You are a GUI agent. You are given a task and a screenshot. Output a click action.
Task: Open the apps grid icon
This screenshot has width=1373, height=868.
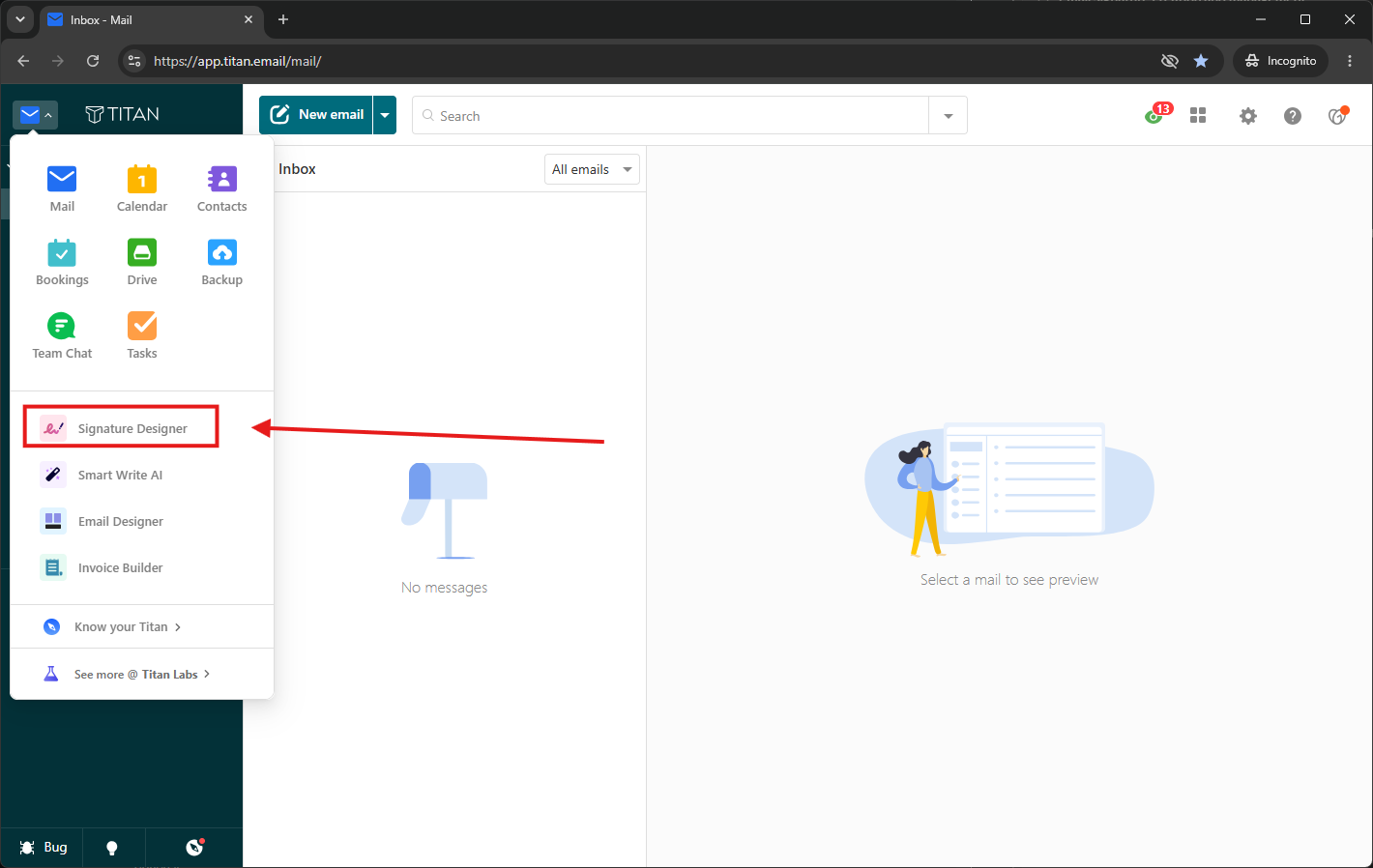[1198, 116]
